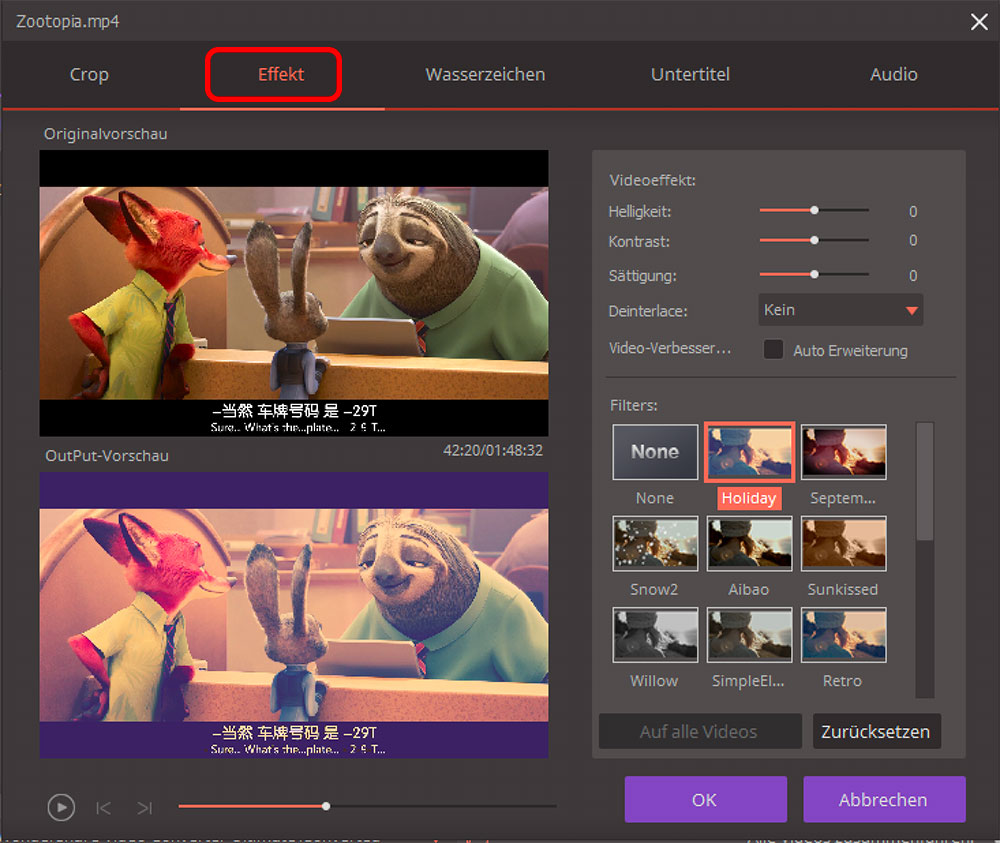Apply the September filter thumbnail

coord(843,452)
